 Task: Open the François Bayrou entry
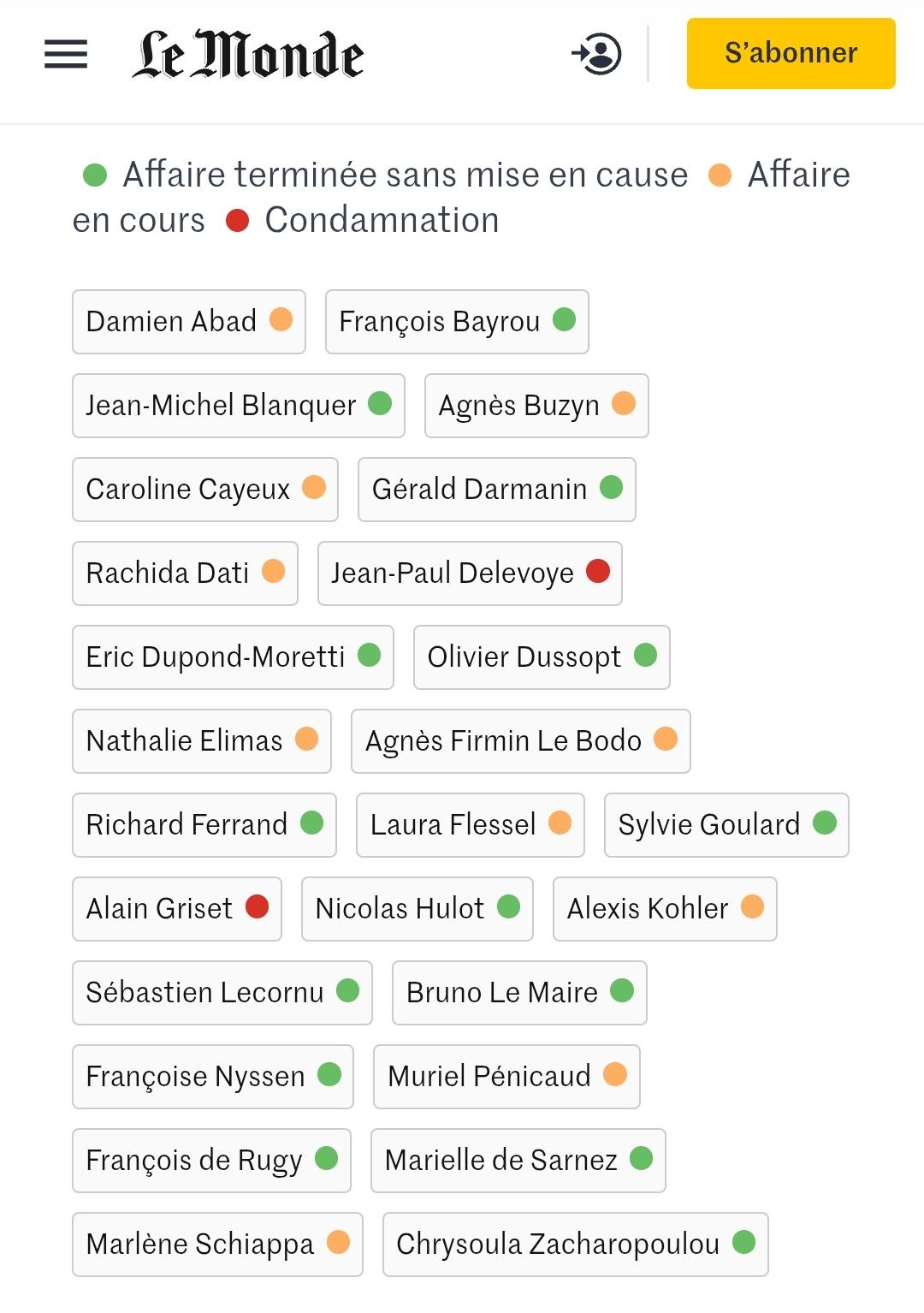coord(456,322)
